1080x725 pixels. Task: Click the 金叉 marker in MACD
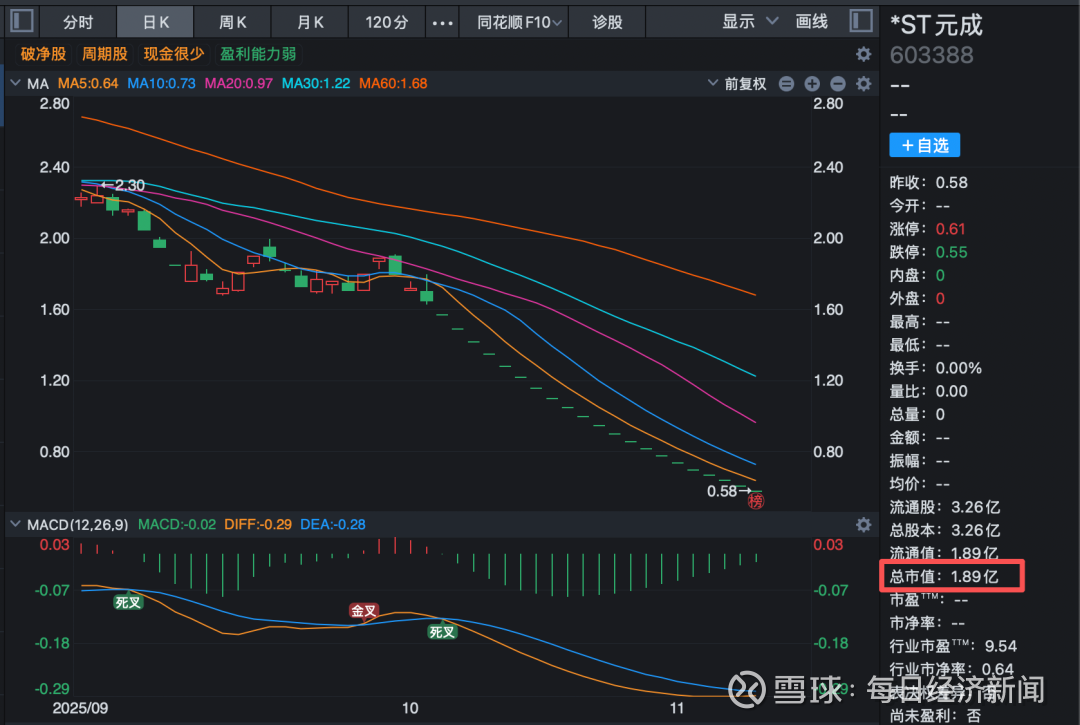click(364, 610)
